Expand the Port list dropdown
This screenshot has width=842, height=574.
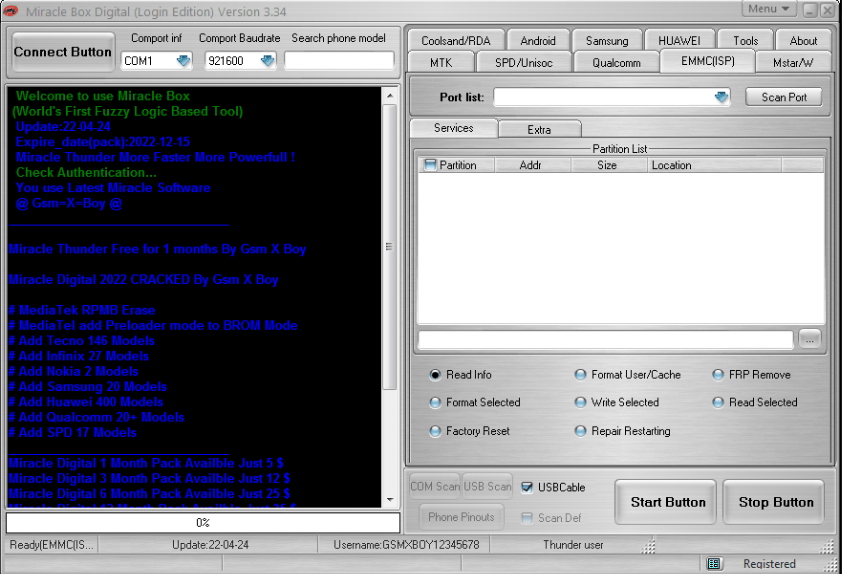[x=721, y=97]
